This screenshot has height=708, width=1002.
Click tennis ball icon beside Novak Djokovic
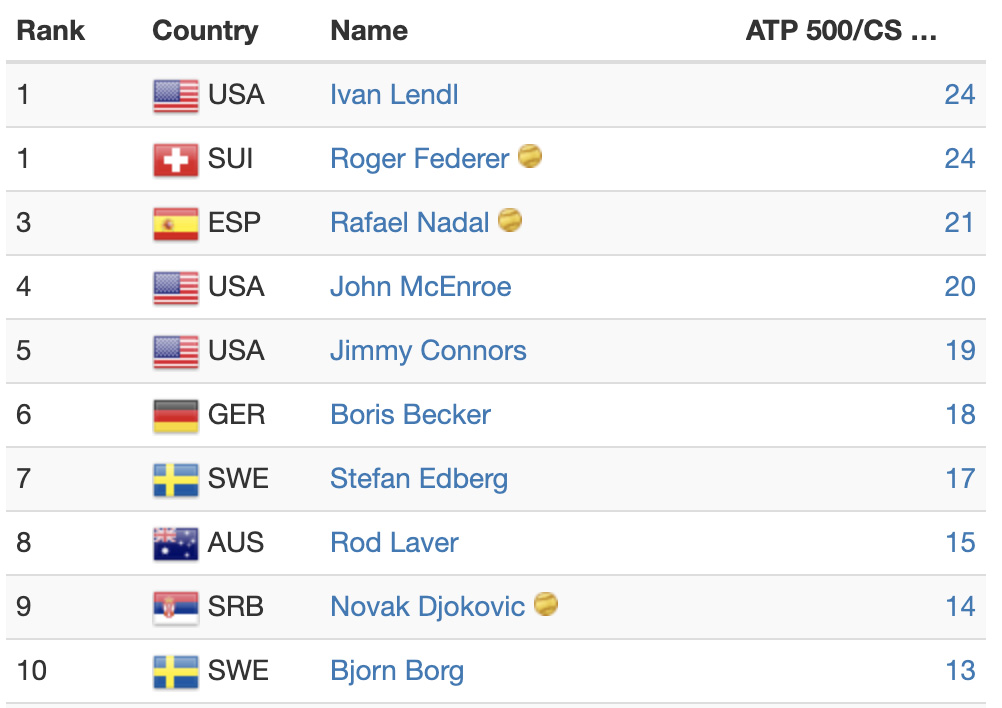tap(546, 604)
